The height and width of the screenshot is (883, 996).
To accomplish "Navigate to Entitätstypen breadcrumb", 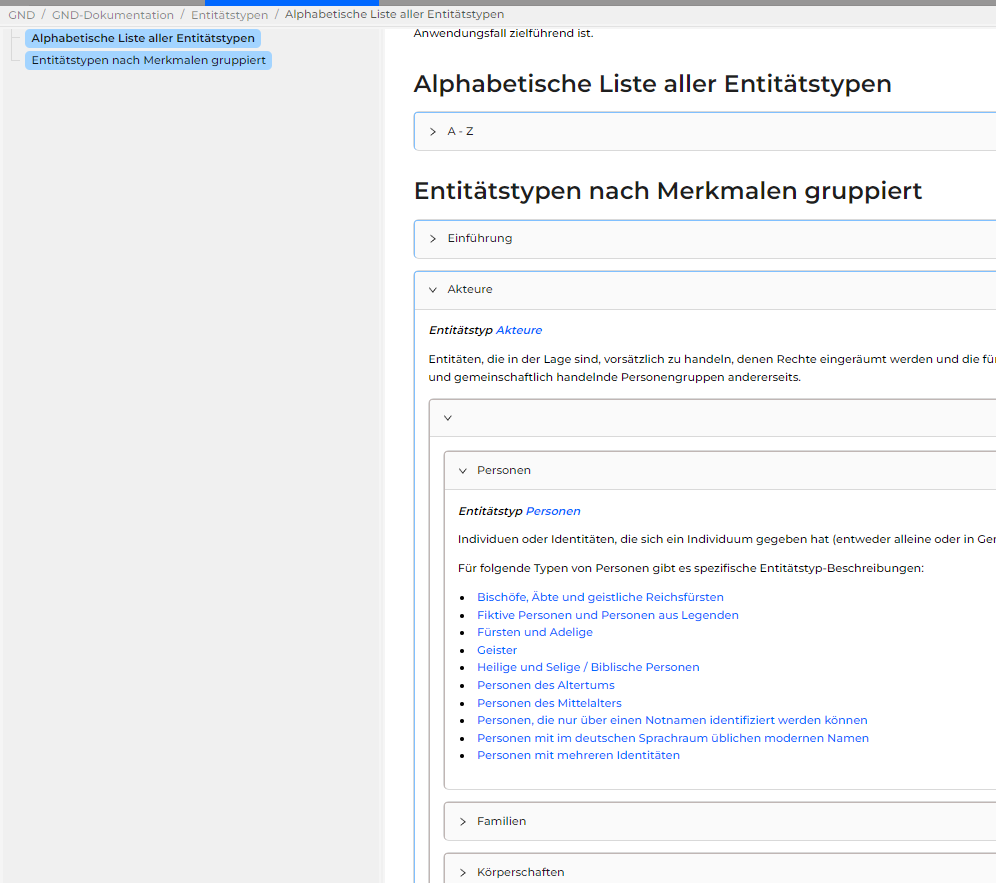I will click(x=229, y=15).
